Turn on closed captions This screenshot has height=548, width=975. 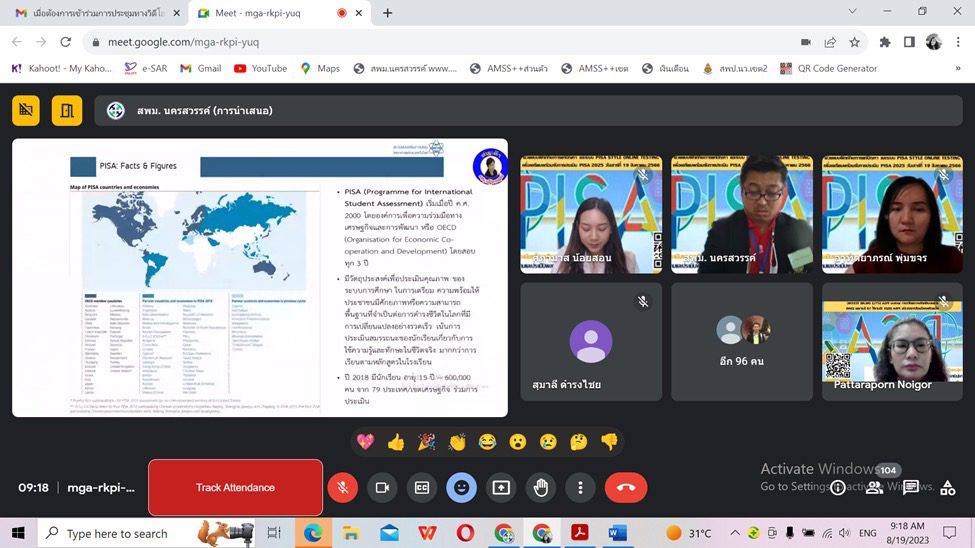pyautogui.click(x=422, y=488)
